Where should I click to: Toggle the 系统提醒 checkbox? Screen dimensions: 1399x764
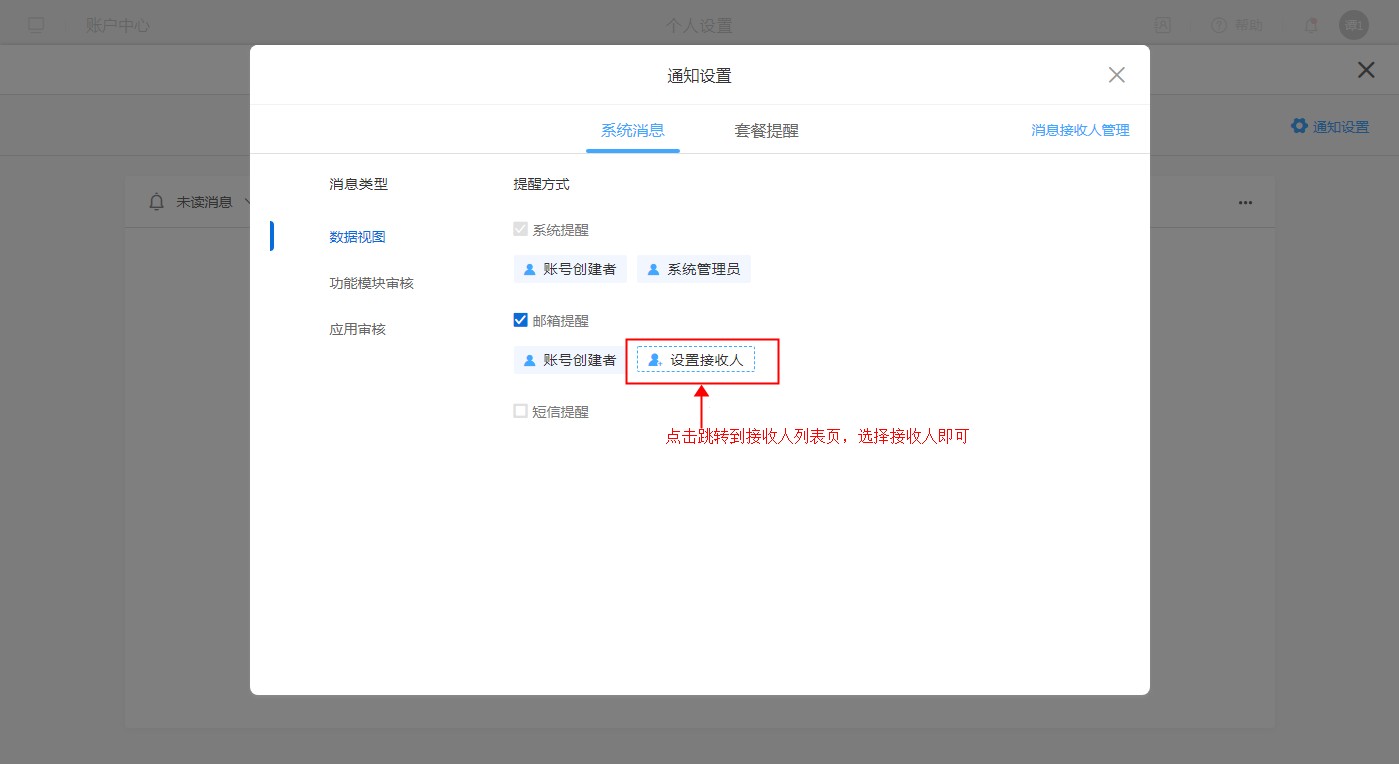click(x=520, y=229)
